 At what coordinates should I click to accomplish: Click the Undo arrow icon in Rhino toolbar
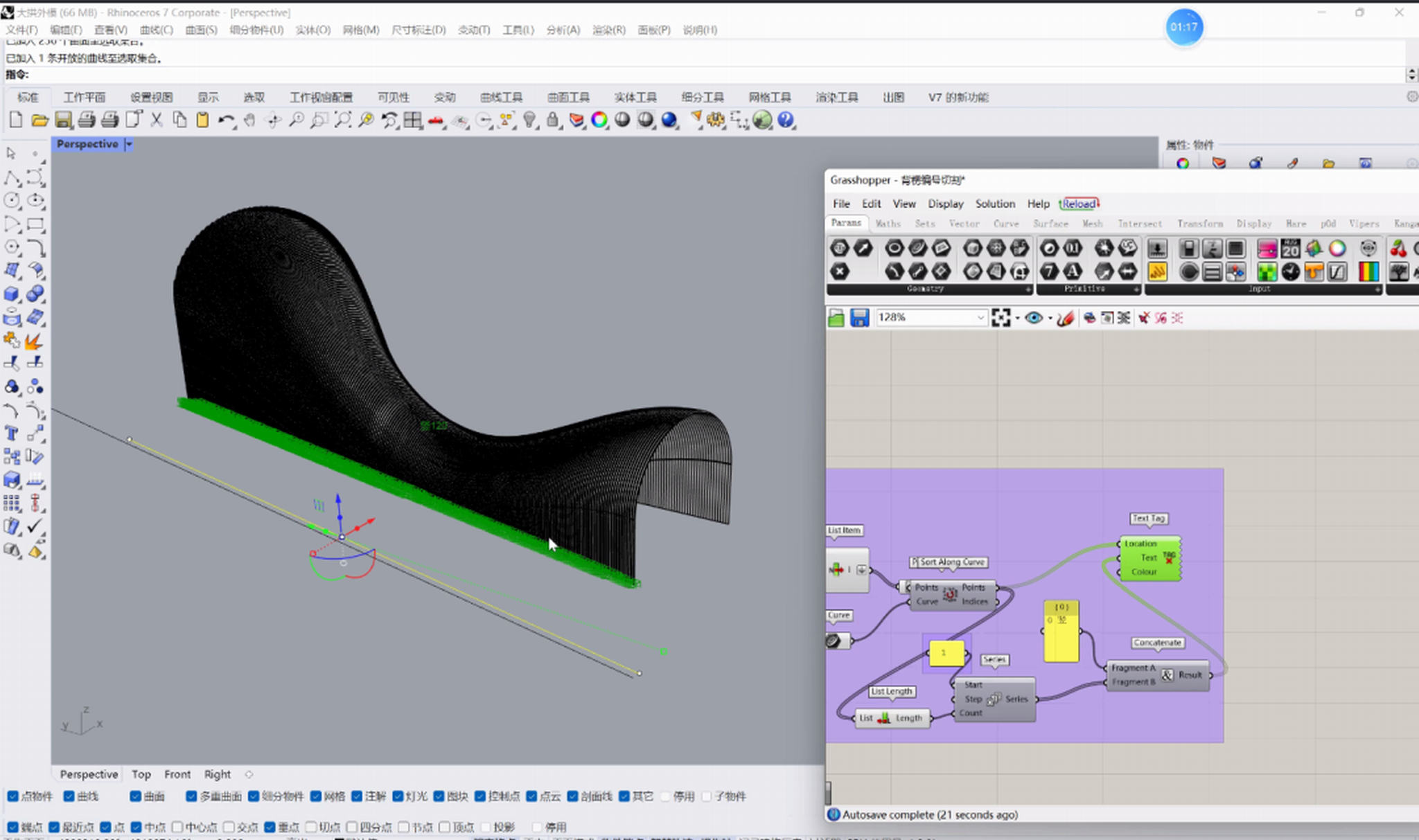coord(225,120)
